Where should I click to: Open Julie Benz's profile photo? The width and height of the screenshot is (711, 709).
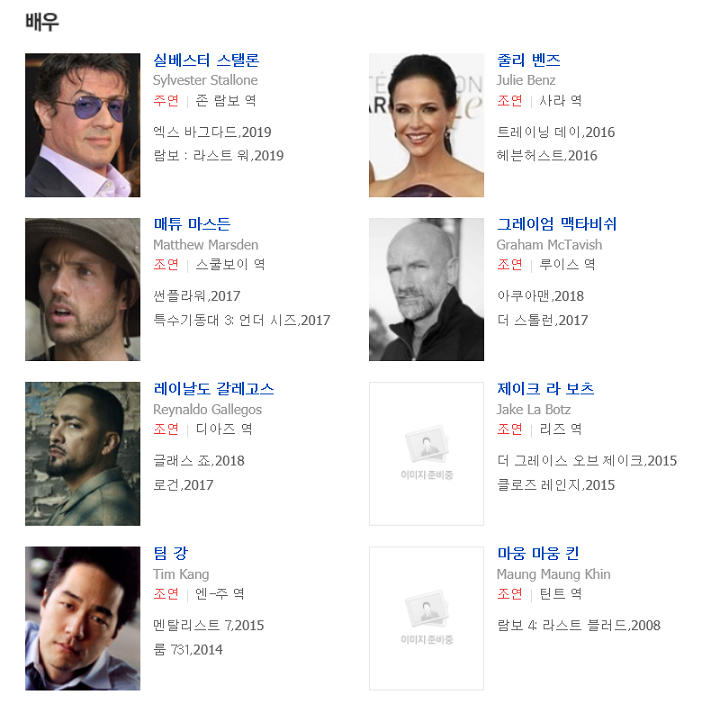[x=426, y=125]
